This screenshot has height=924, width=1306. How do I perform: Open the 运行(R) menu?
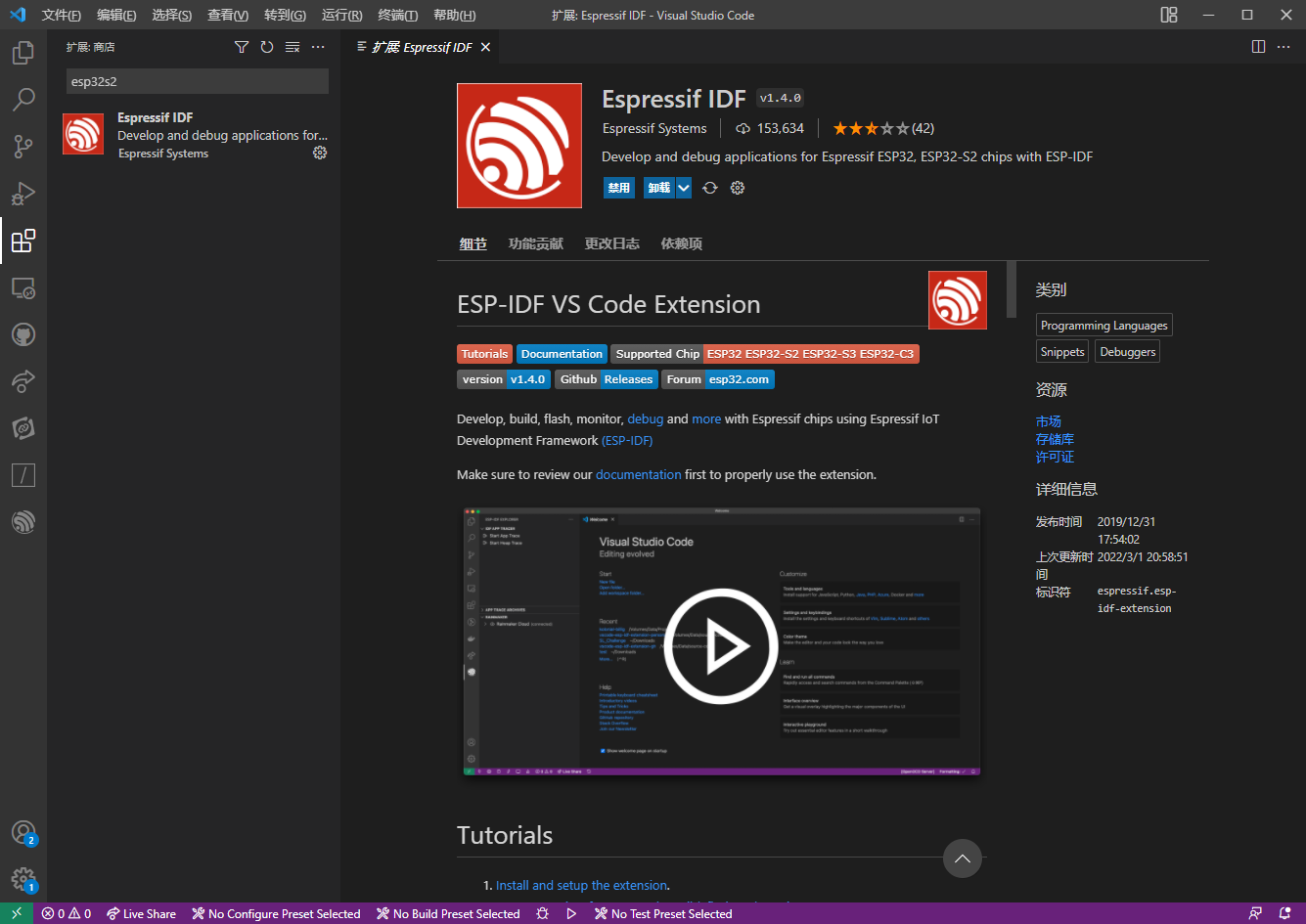point(341,15)
